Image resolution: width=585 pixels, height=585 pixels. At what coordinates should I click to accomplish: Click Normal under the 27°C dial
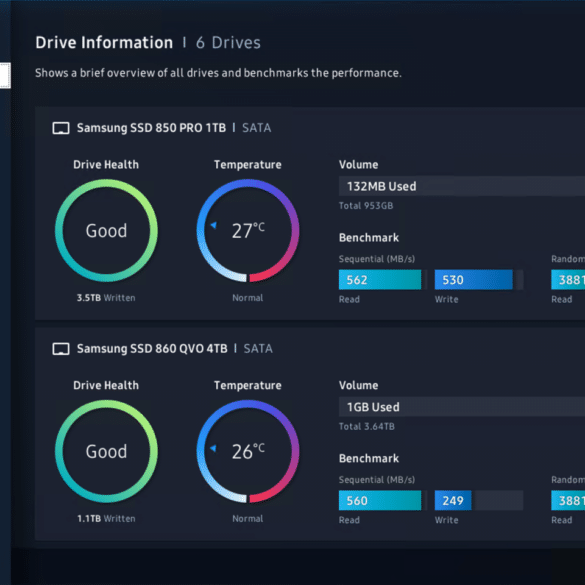click(248, 298)
